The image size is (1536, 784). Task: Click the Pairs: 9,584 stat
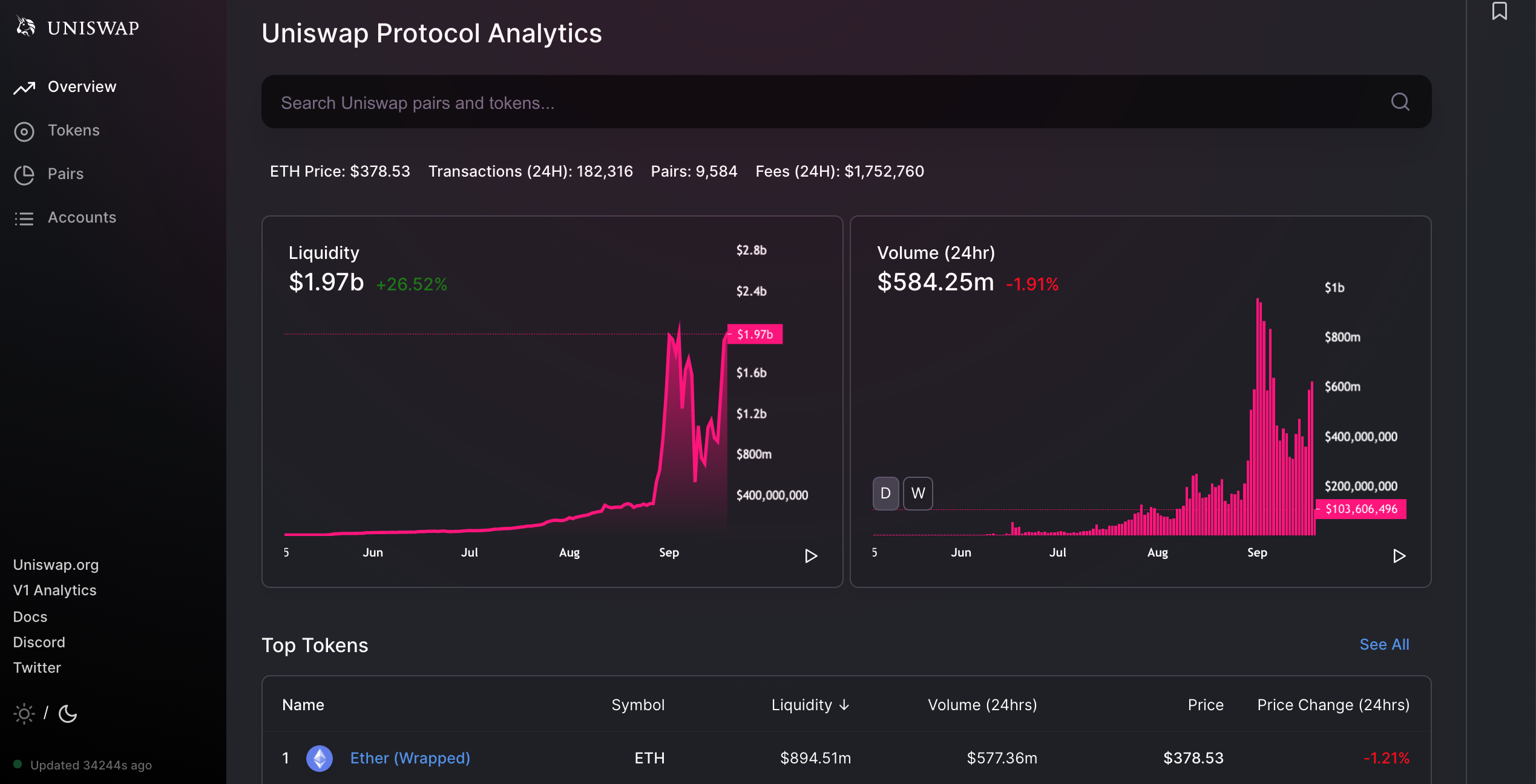point(694,171)
